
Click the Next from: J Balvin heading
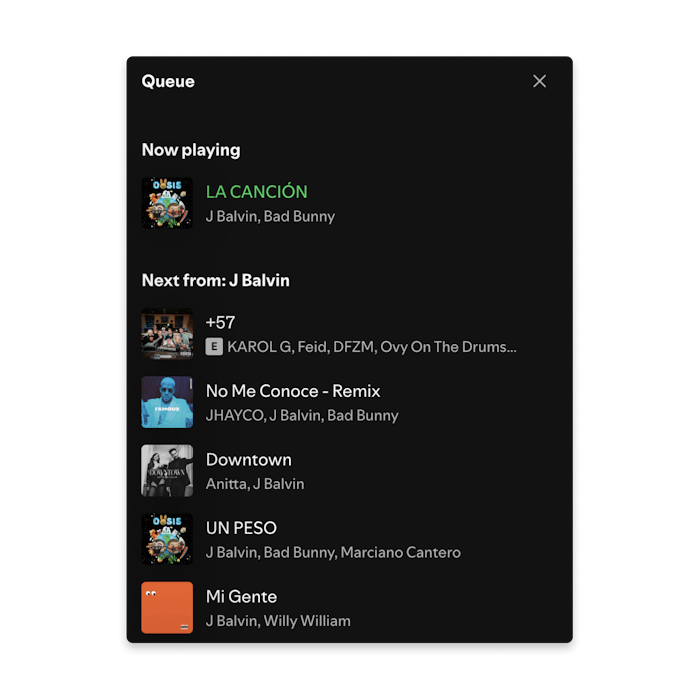(x=216, y=280)
